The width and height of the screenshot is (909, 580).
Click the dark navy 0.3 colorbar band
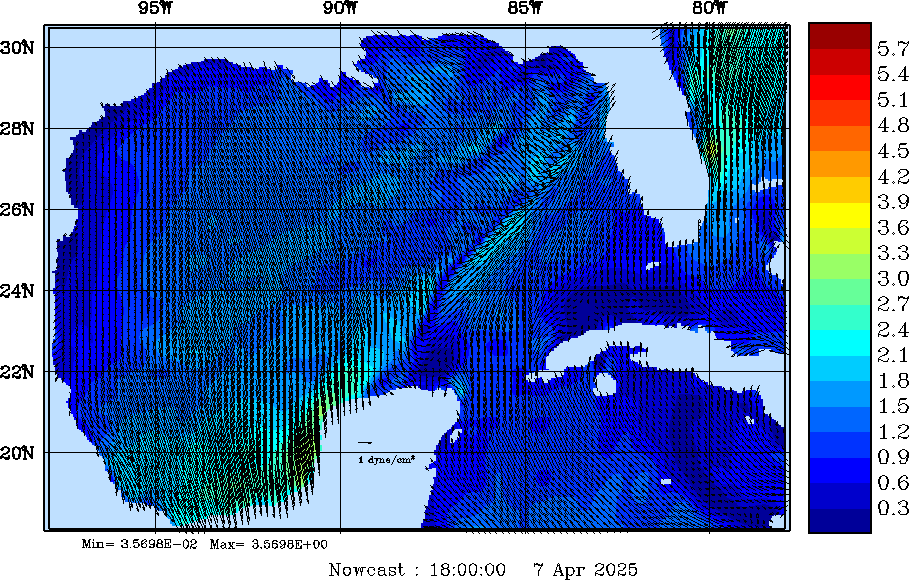tap(840, 520)
